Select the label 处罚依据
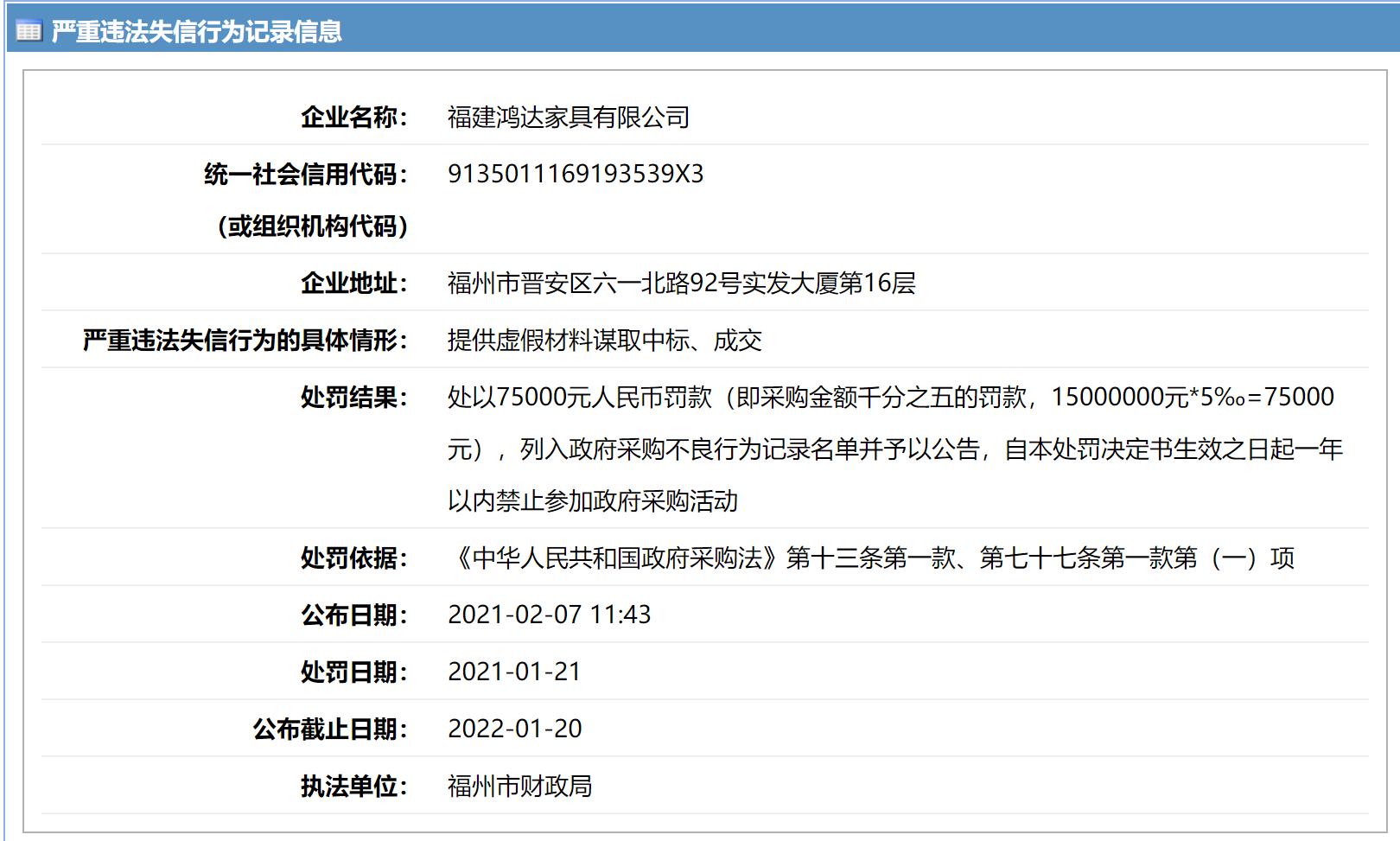The width and height of the screenshot is (1400, 841). (x=354, y=557)
